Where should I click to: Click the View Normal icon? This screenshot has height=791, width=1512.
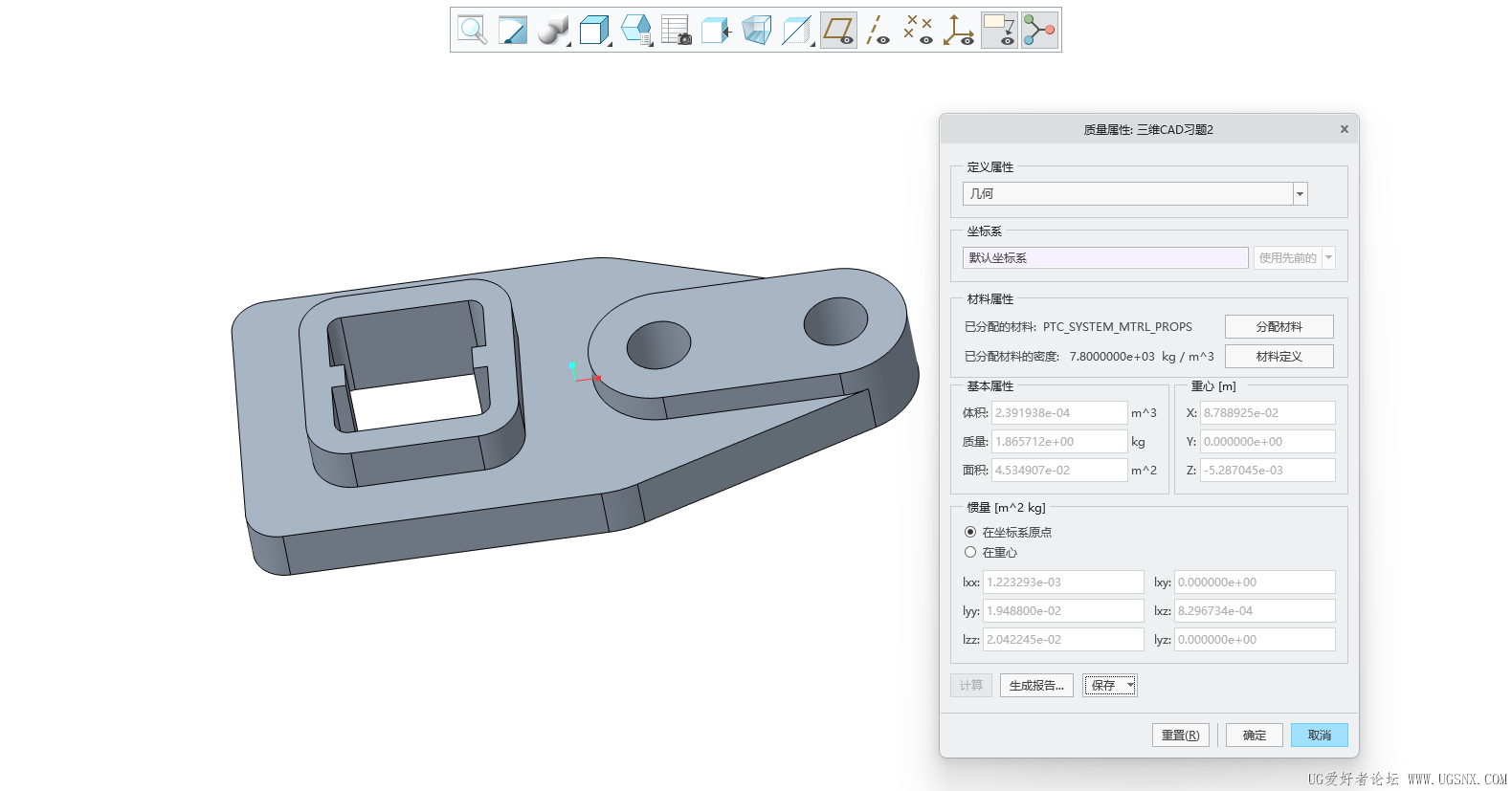(x=716, y=30)
